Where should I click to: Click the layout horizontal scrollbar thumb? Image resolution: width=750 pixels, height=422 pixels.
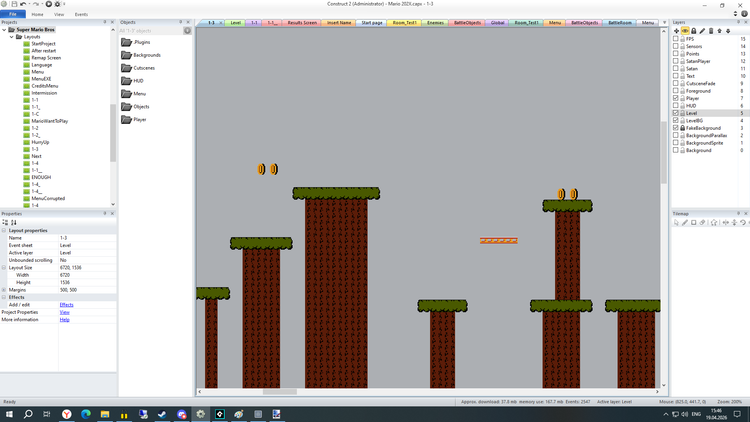[280, 391]
